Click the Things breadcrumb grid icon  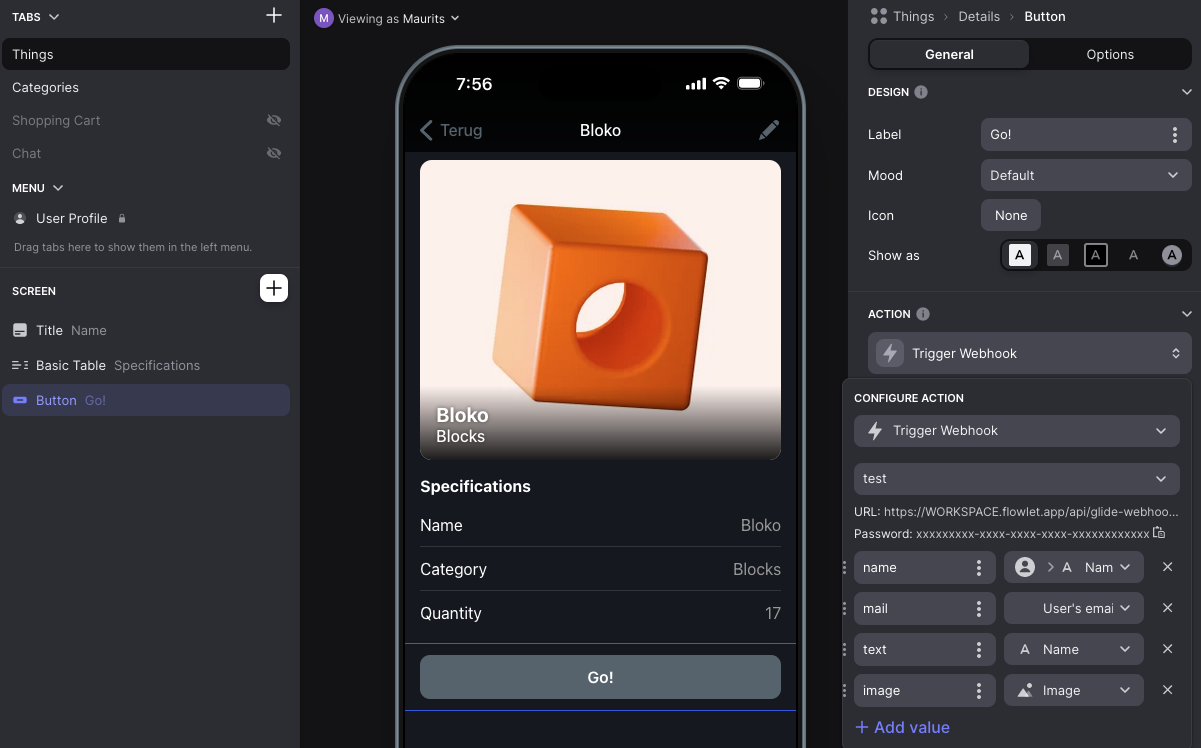[x=879, y=16]
